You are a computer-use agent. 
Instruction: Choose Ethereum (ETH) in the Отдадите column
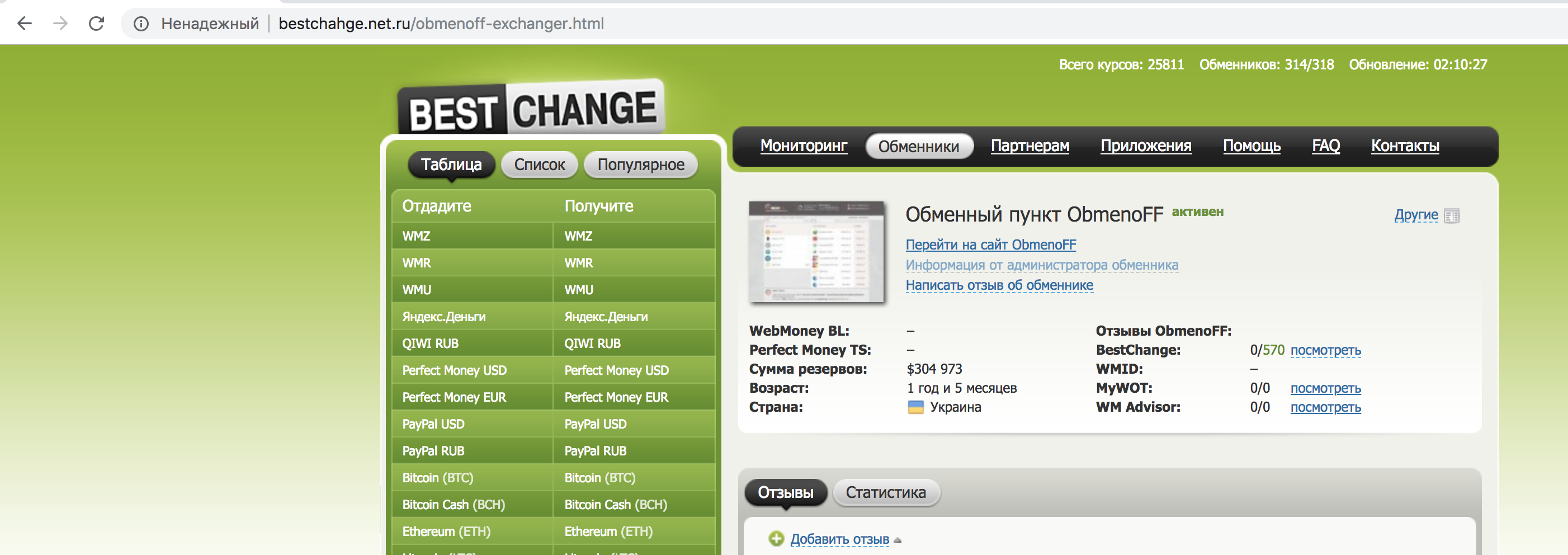pos(473,530)
